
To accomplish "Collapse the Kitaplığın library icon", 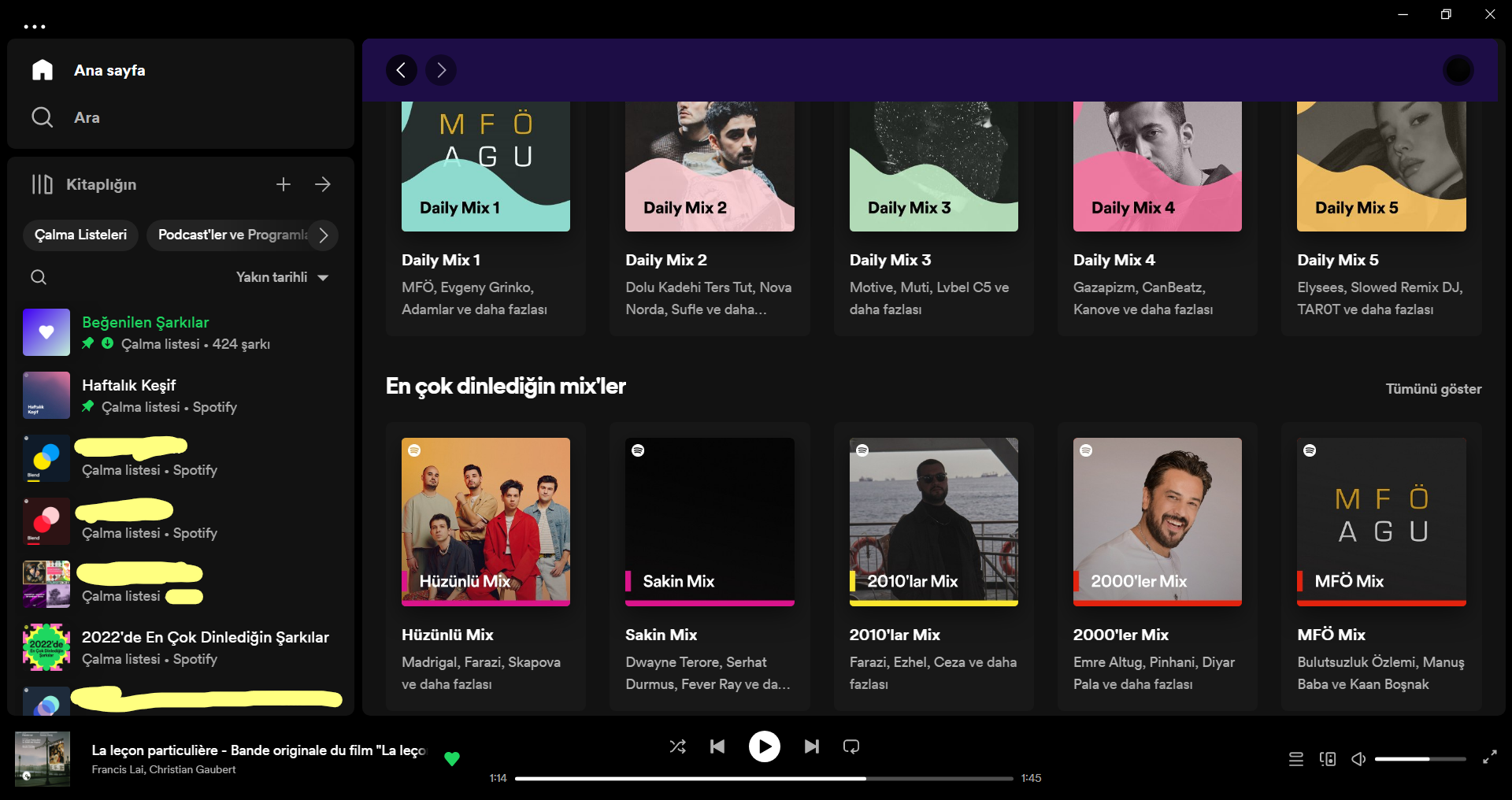I will coord(43,184).
